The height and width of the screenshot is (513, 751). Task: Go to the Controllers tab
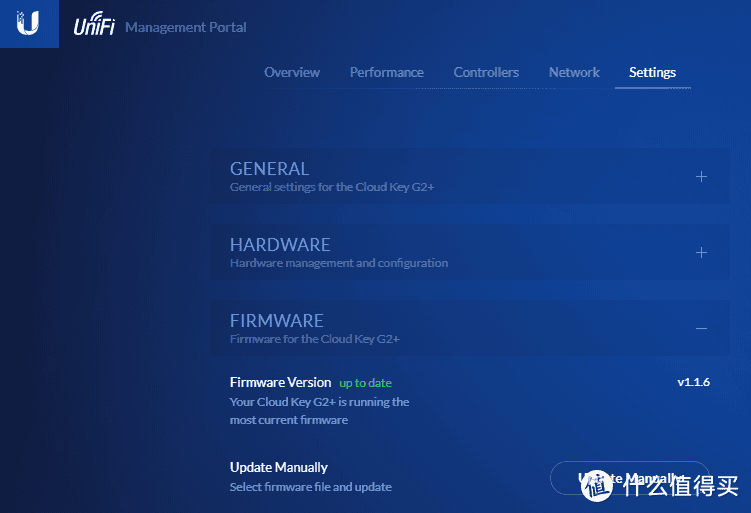click(x=486, y=72)
